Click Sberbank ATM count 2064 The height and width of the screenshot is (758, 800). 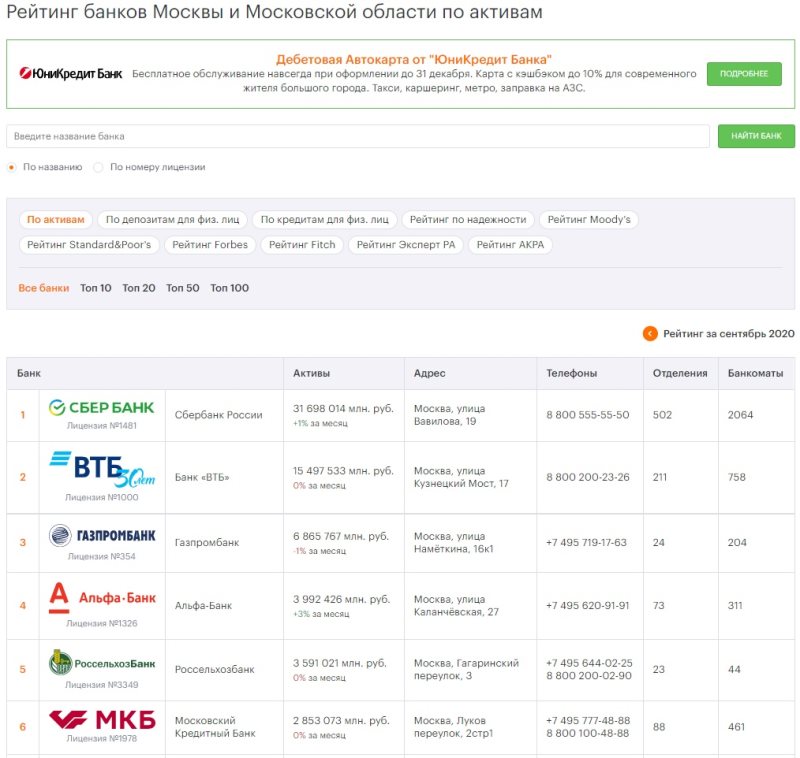click(740, 415)
